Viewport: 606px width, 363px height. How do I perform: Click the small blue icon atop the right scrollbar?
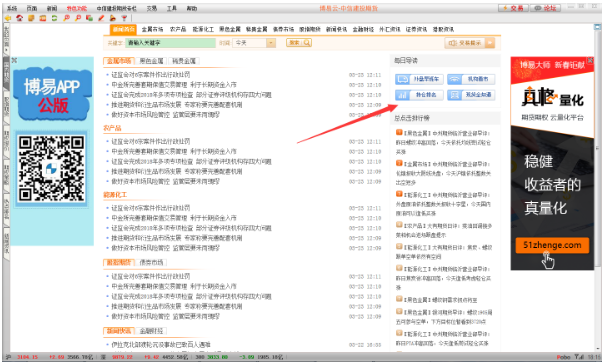597,27
